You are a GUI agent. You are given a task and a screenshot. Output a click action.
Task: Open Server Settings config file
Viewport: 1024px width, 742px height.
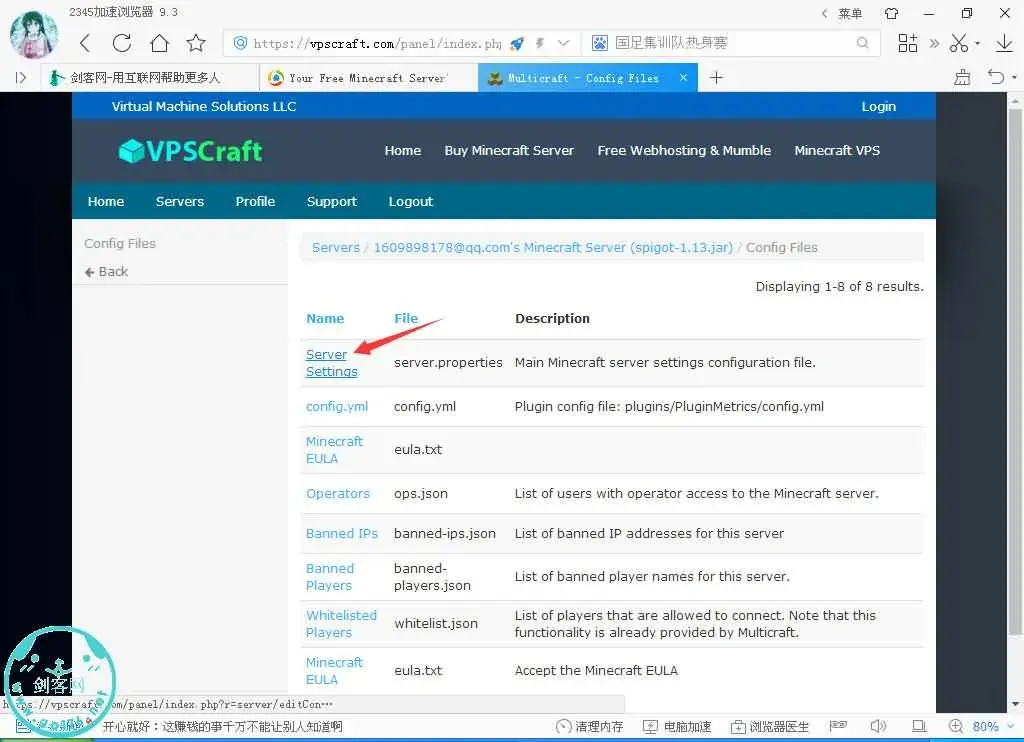[331, 363]
